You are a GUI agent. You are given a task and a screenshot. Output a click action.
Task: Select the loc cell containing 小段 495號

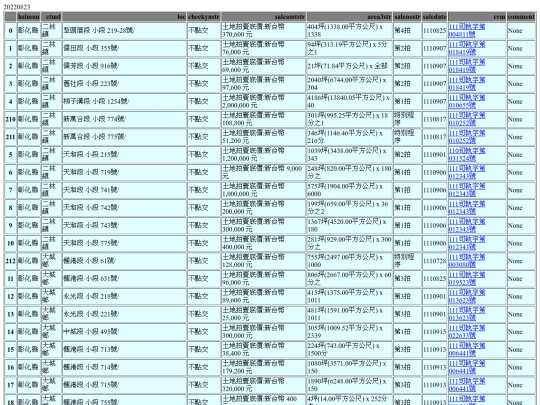pos(124,332)
